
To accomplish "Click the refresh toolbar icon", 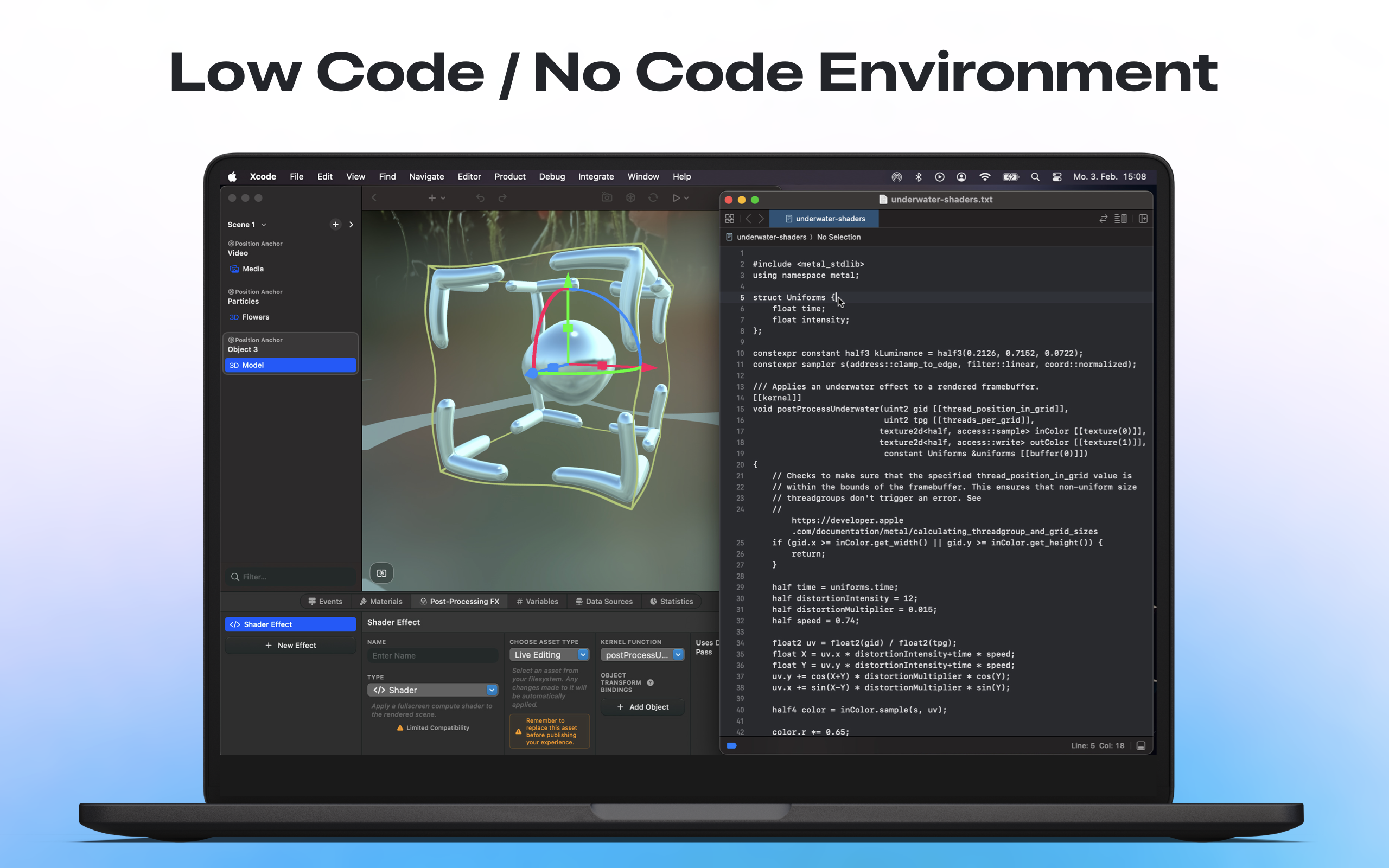I will point(653,197).
